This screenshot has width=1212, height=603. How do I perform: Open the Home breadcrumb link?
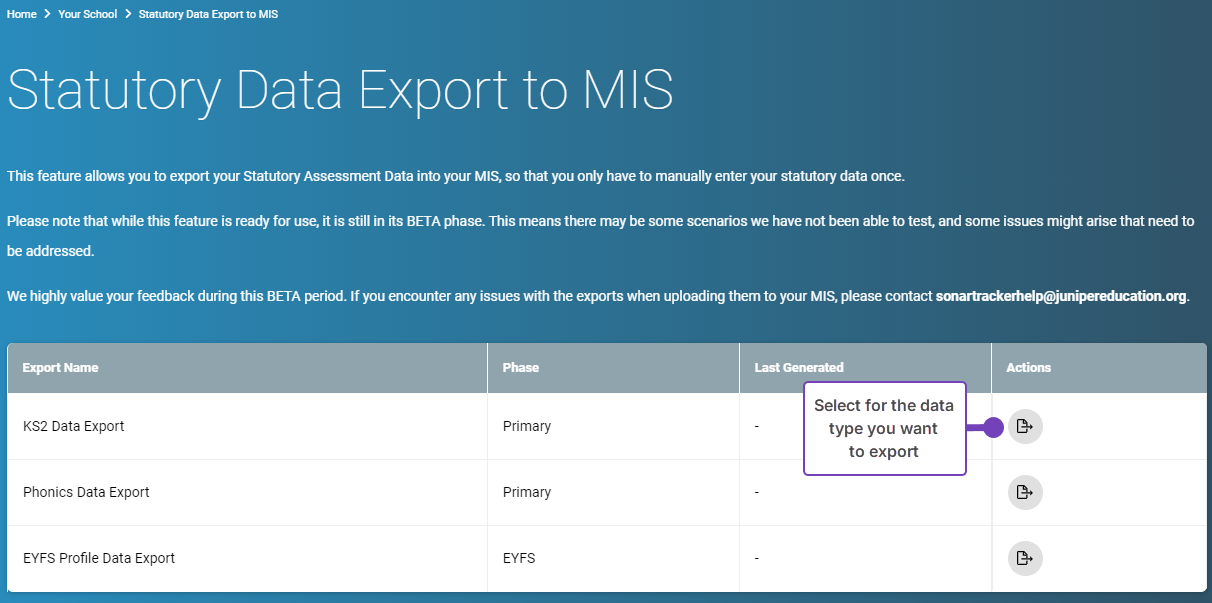click(x=21, y=14)
